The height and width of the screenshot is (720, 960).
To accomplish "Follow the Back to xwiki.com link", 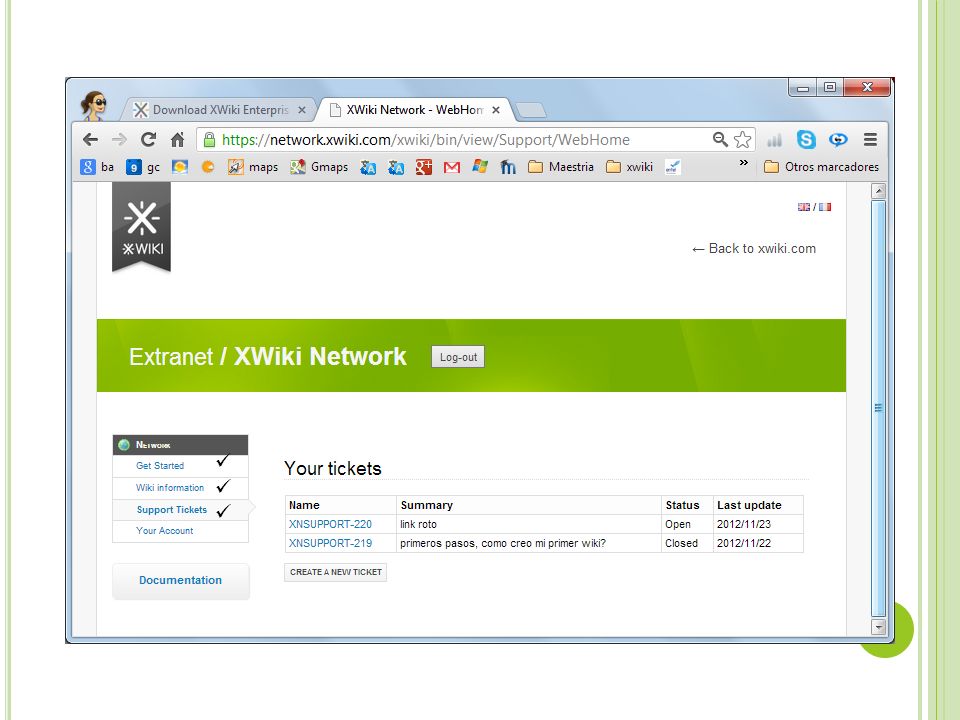I will coord(754,249).
